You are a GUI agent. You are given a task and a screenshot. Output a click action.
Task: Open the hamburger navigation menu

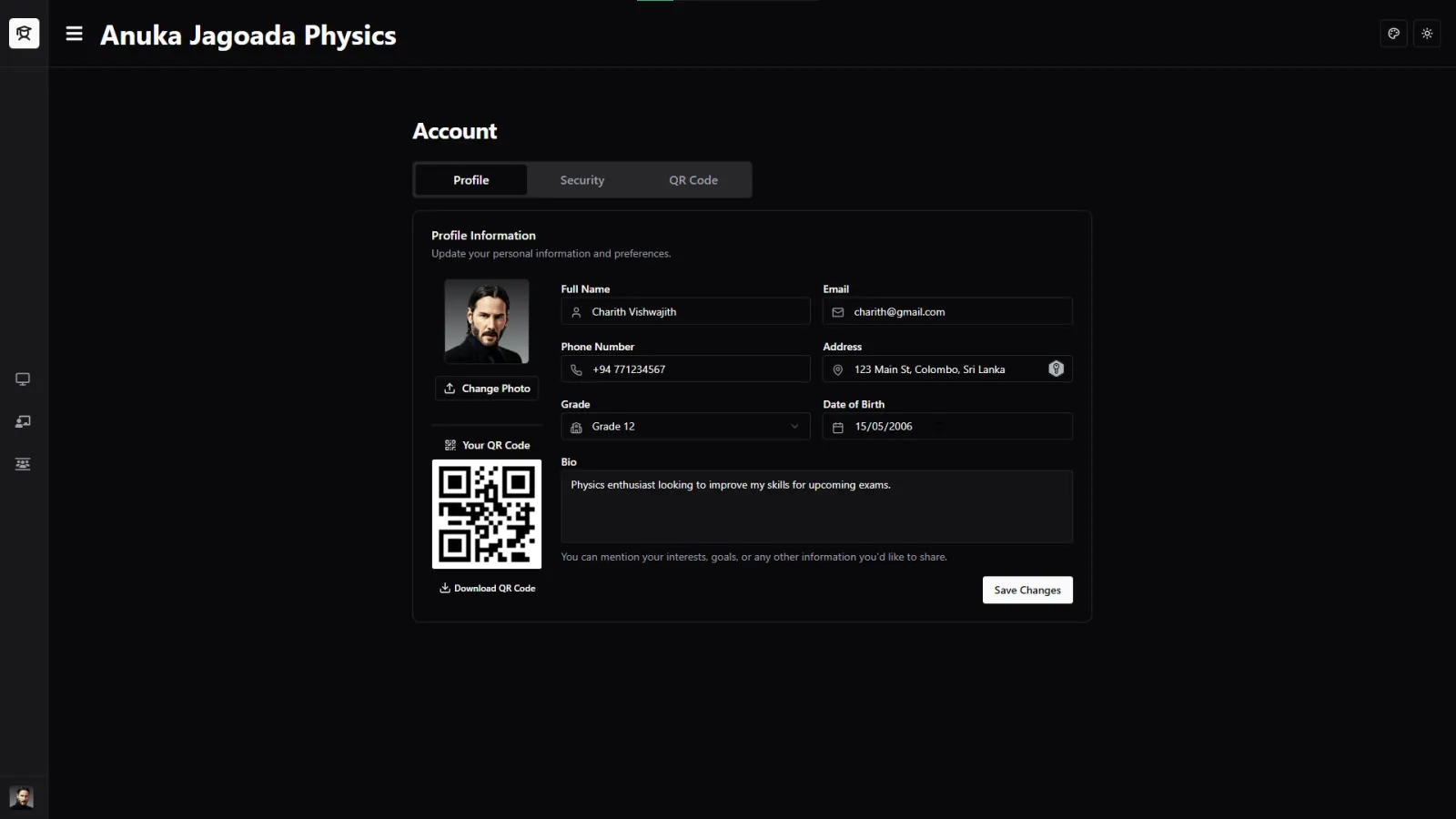(75, 34)
